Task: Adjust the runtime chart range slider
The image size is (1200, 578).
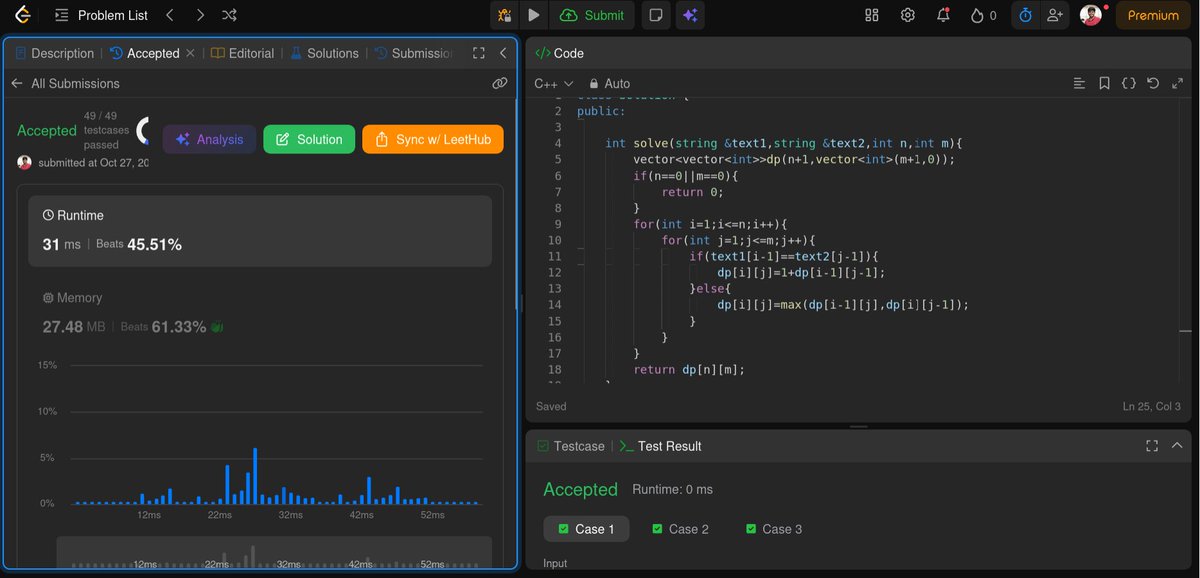Action: tap(274, 554)
